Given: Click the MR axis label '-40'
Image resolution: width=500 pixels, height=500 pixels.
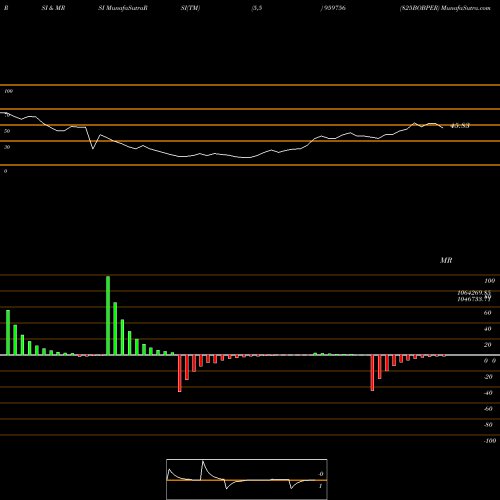Looking at the screenshot, I should click(488, 393).
